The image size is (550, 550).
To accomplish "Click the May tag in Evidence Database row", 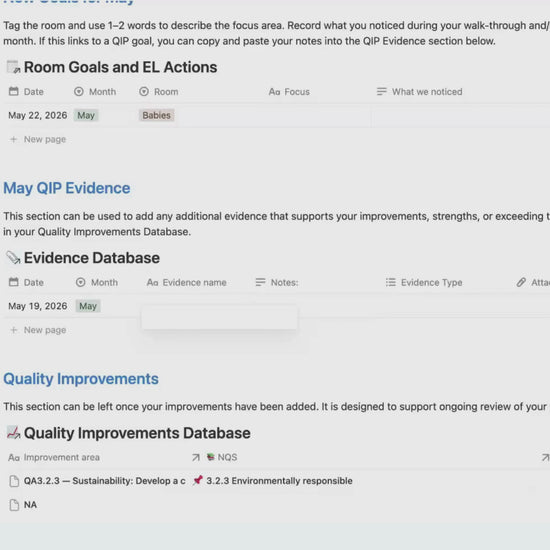I will 88,306.
